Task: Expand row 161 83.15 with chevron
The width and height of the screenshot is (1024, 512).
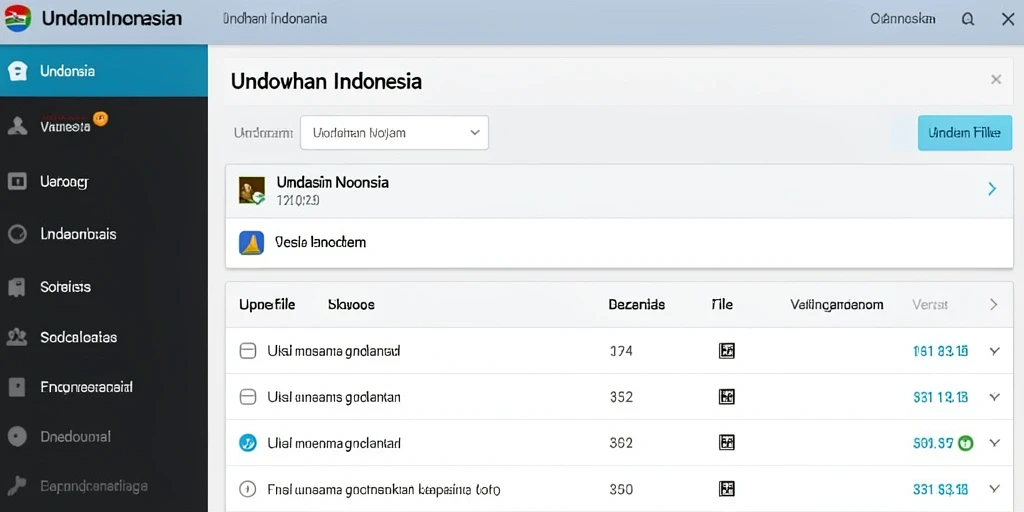Action: (995, 351)
